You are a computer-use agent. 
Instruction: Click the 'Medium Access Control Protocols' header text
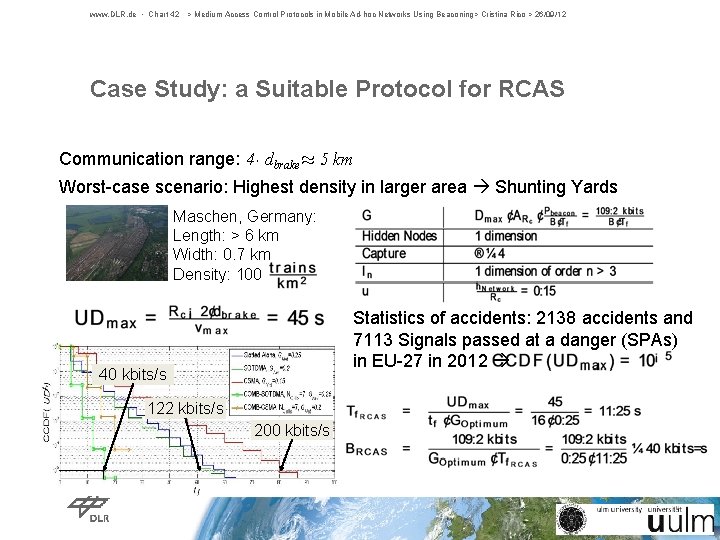(x=253, y=14)
